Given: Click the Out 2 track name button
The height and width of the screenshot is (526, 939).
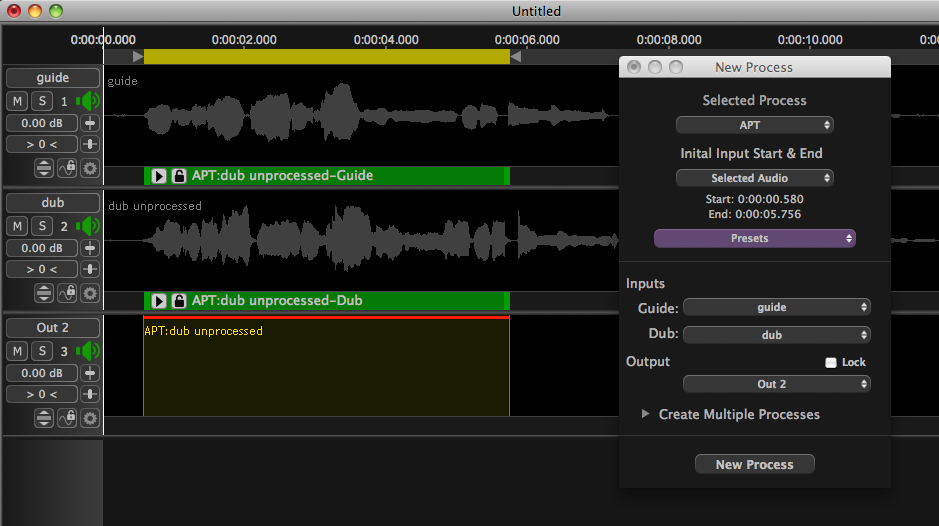Looking at the screenshot, I should 53,328.
